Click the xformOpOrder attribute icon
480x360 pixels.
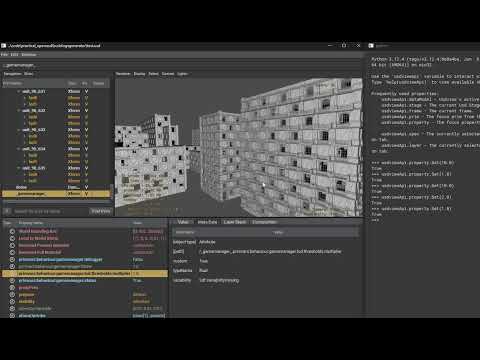(x=12, y=308)
